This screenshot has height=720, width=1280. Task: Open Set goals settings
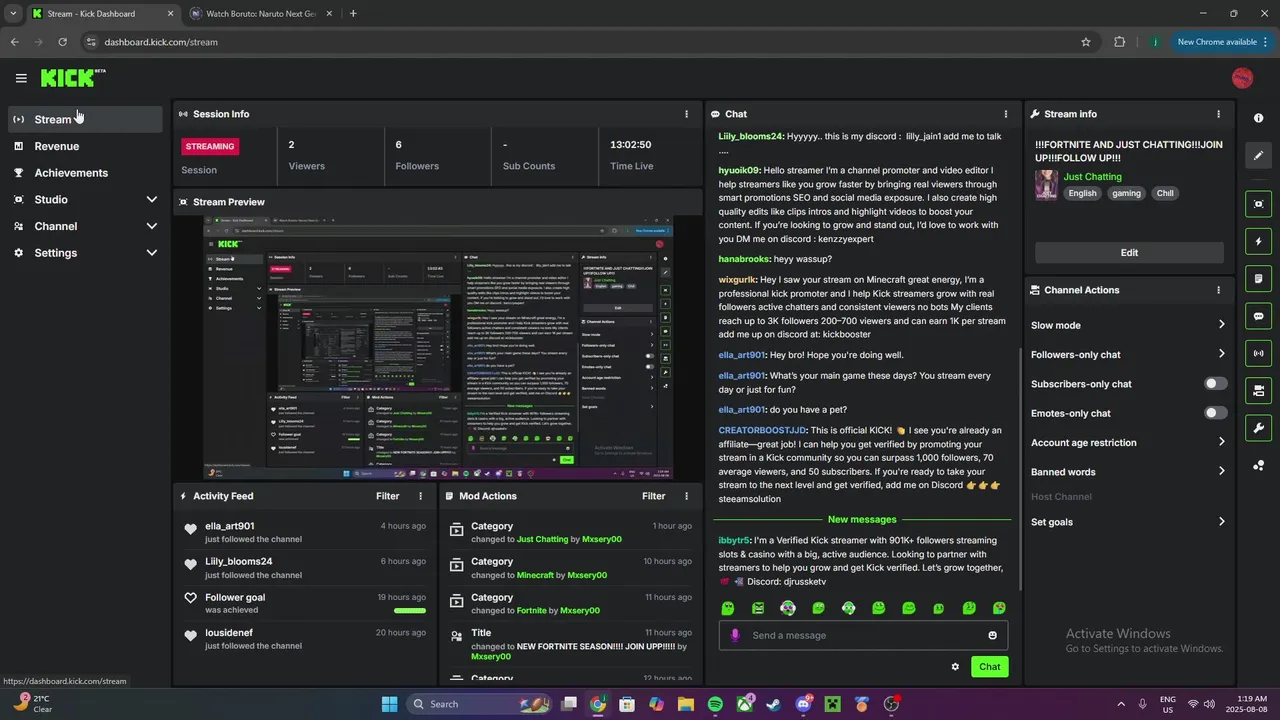coord(1128,522)
